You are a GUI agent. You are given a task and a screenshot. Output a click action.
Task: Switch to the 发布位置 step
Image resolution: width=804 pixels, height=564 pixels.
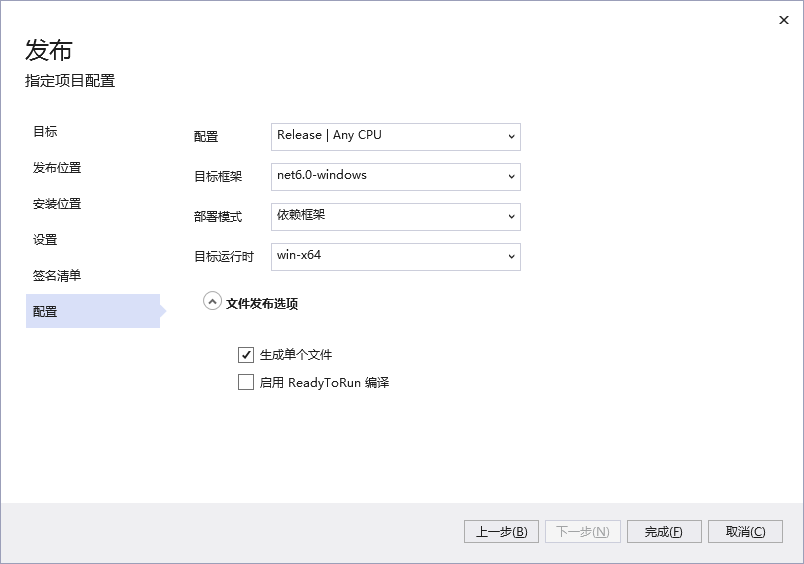(57, 168)
